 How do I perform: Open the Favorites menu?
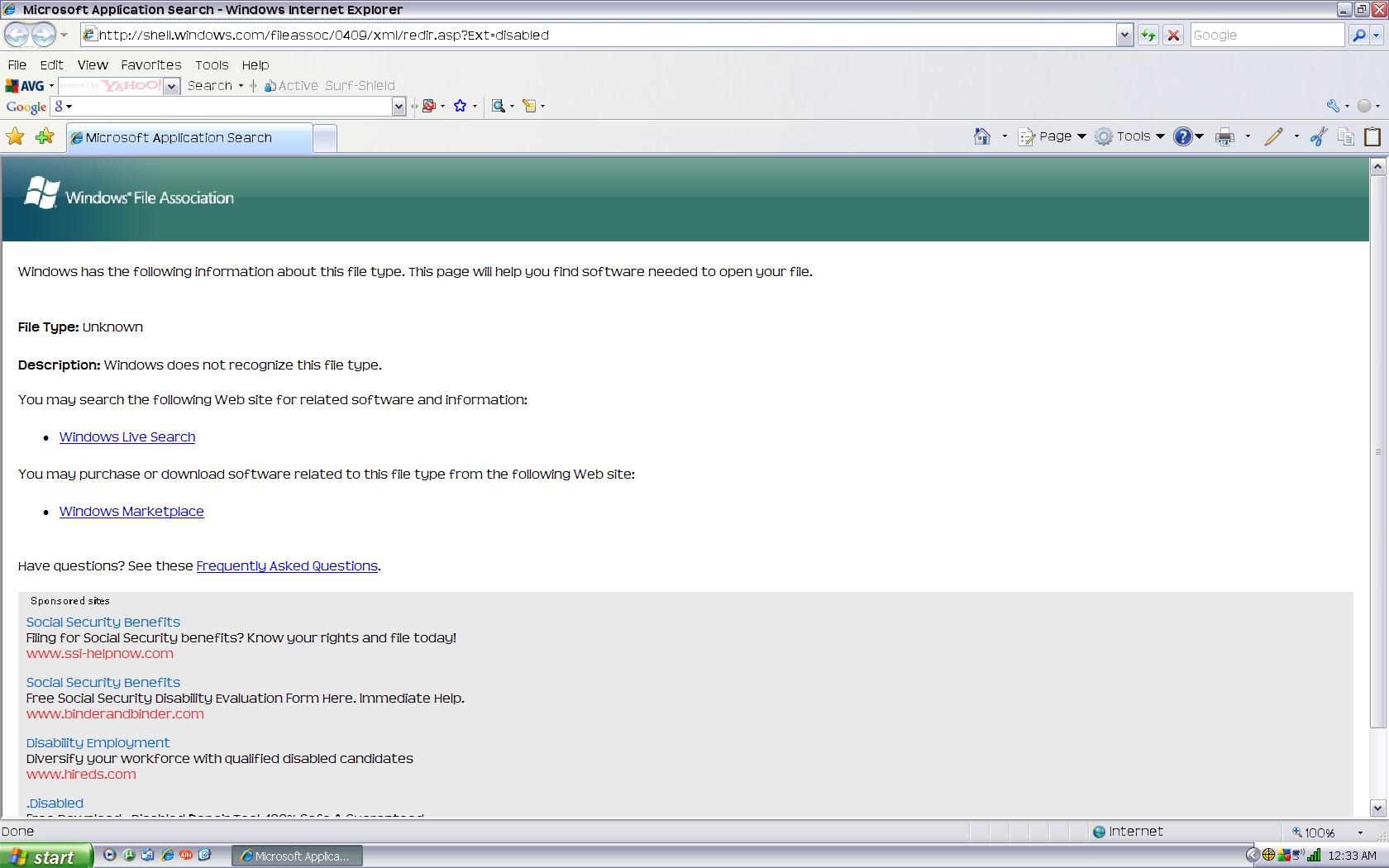(150, 64)
